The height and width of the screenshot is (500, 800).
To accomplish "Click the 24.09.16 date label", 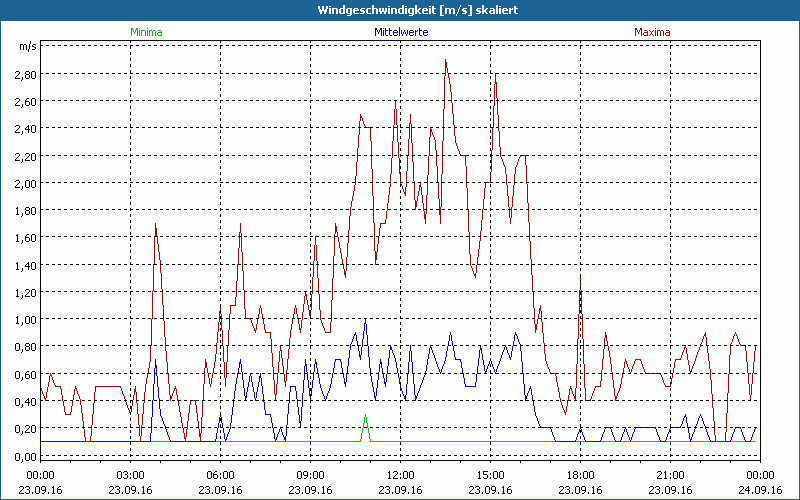I will click(760, 490).
